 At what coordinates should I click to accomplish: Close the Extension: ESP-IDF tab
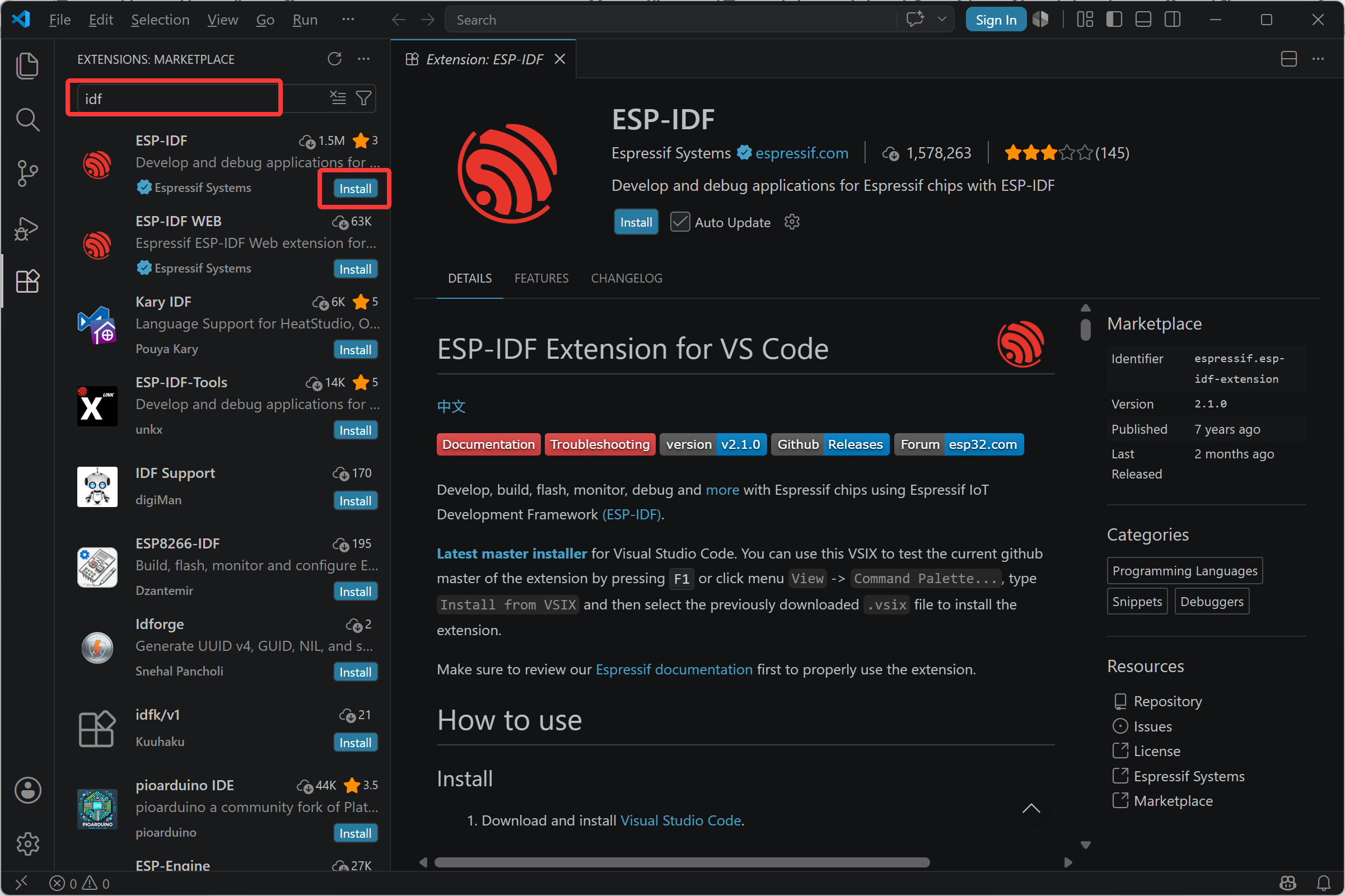[560, 59]
